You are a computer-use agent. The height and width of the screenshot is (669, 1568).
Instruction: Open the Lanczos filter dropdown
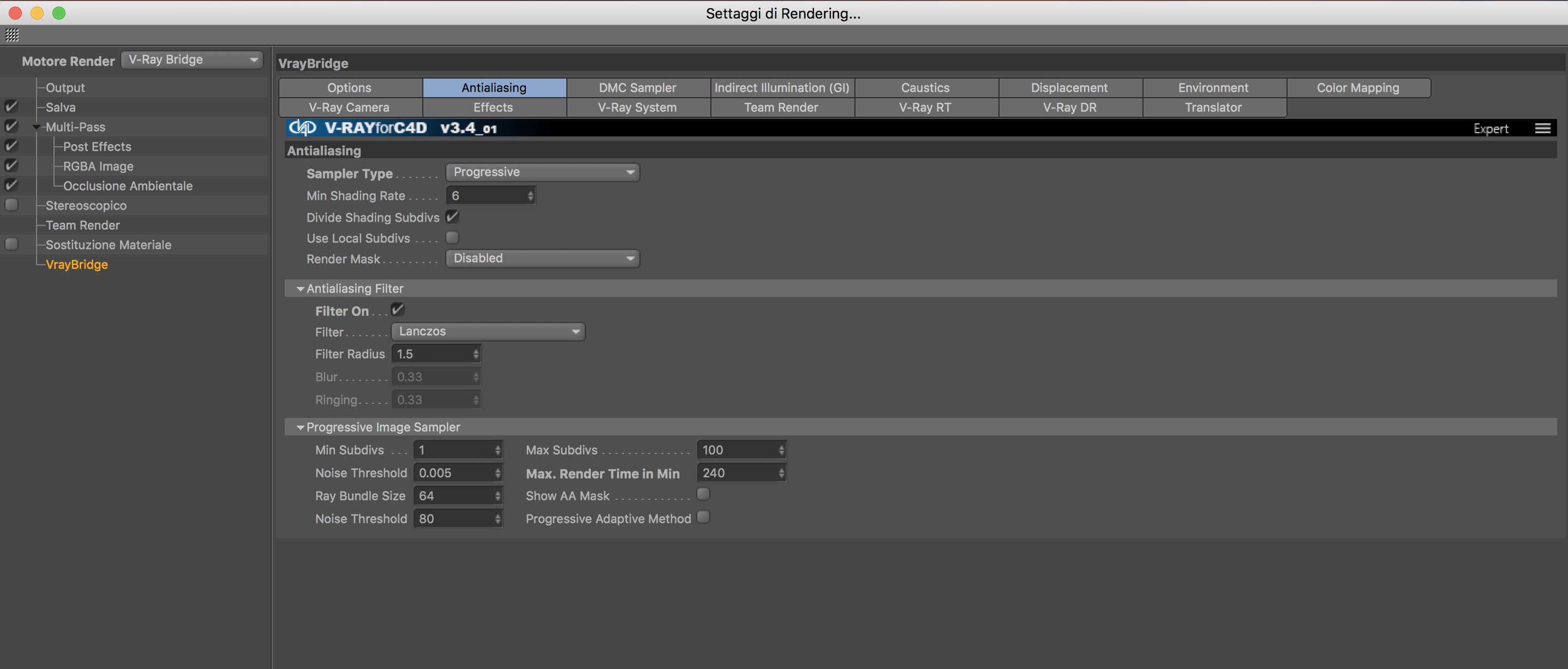tap(488, 332)
